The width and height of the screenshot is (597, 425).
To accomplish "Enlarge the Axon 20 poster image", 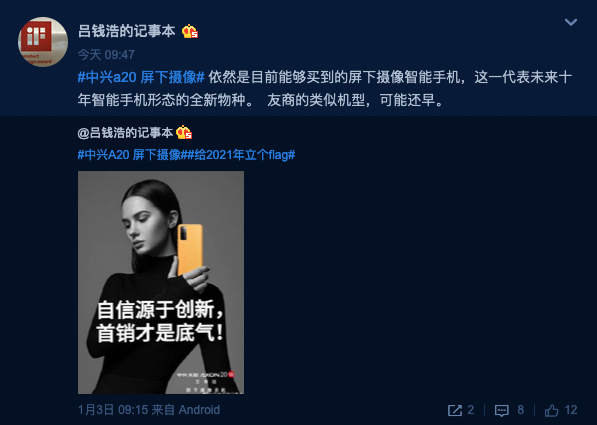I will [x=161, y=282].
